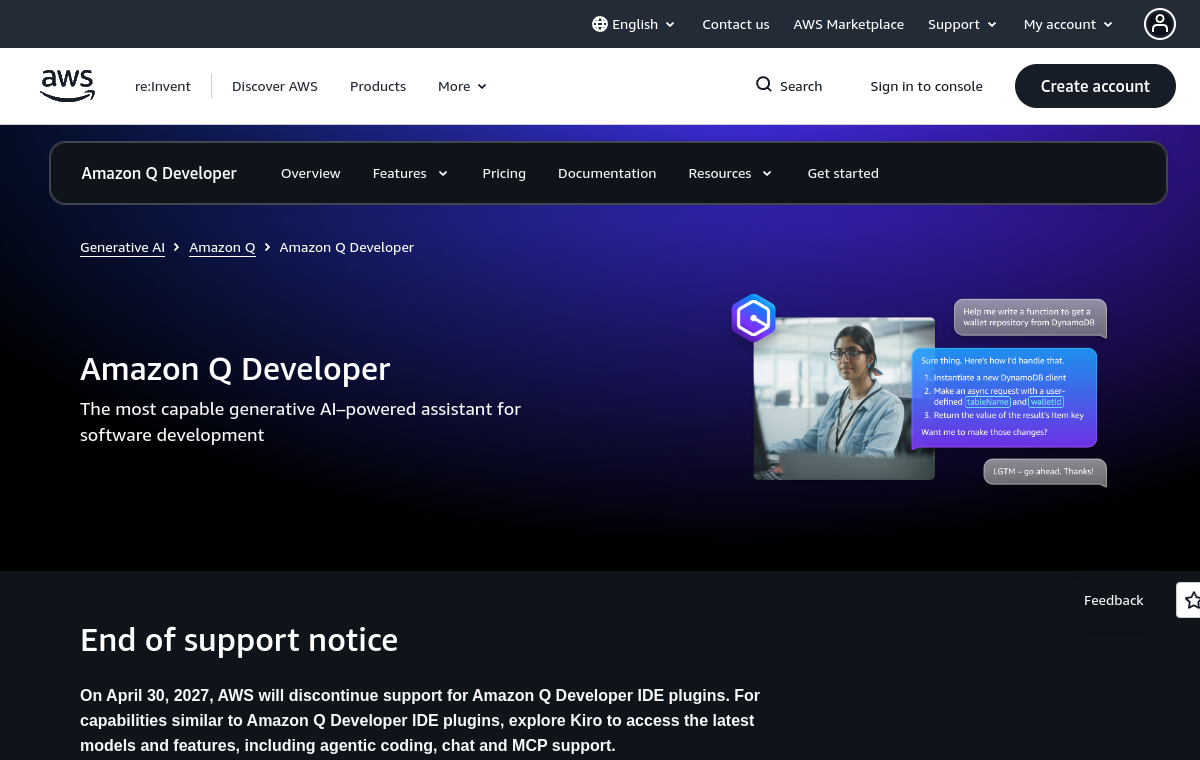Click the 'On April 30, 2027' notice paragraph
The image size is (1200, 760).
coord(420,720)
